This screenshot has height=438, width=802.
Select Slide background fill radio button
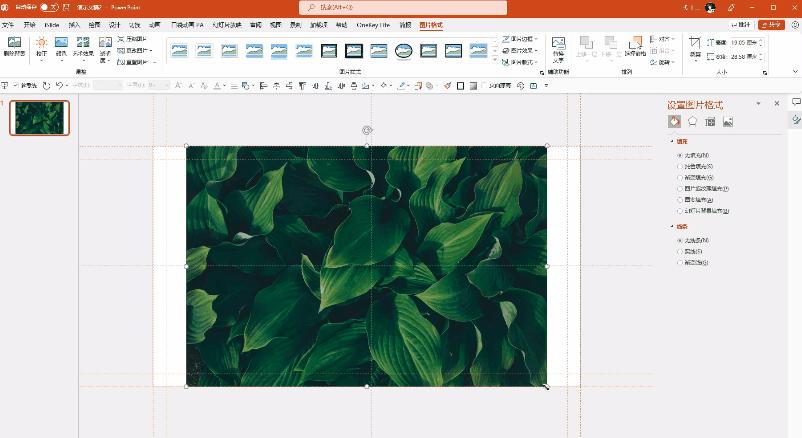point(680,211)
